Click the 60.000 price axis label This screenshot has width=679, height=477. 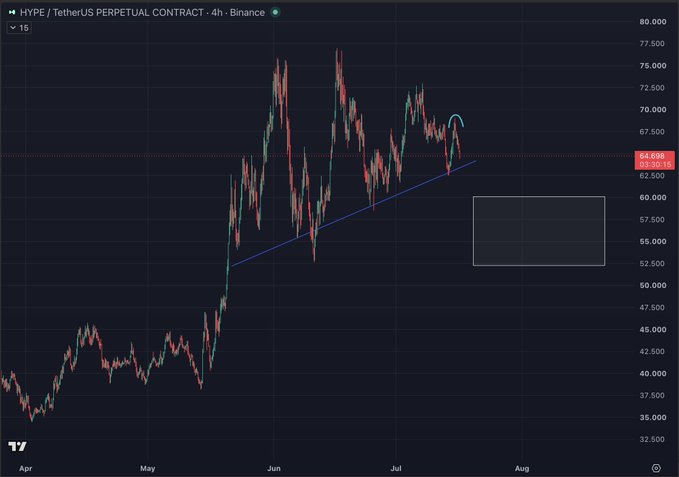[x=653, y=197]
